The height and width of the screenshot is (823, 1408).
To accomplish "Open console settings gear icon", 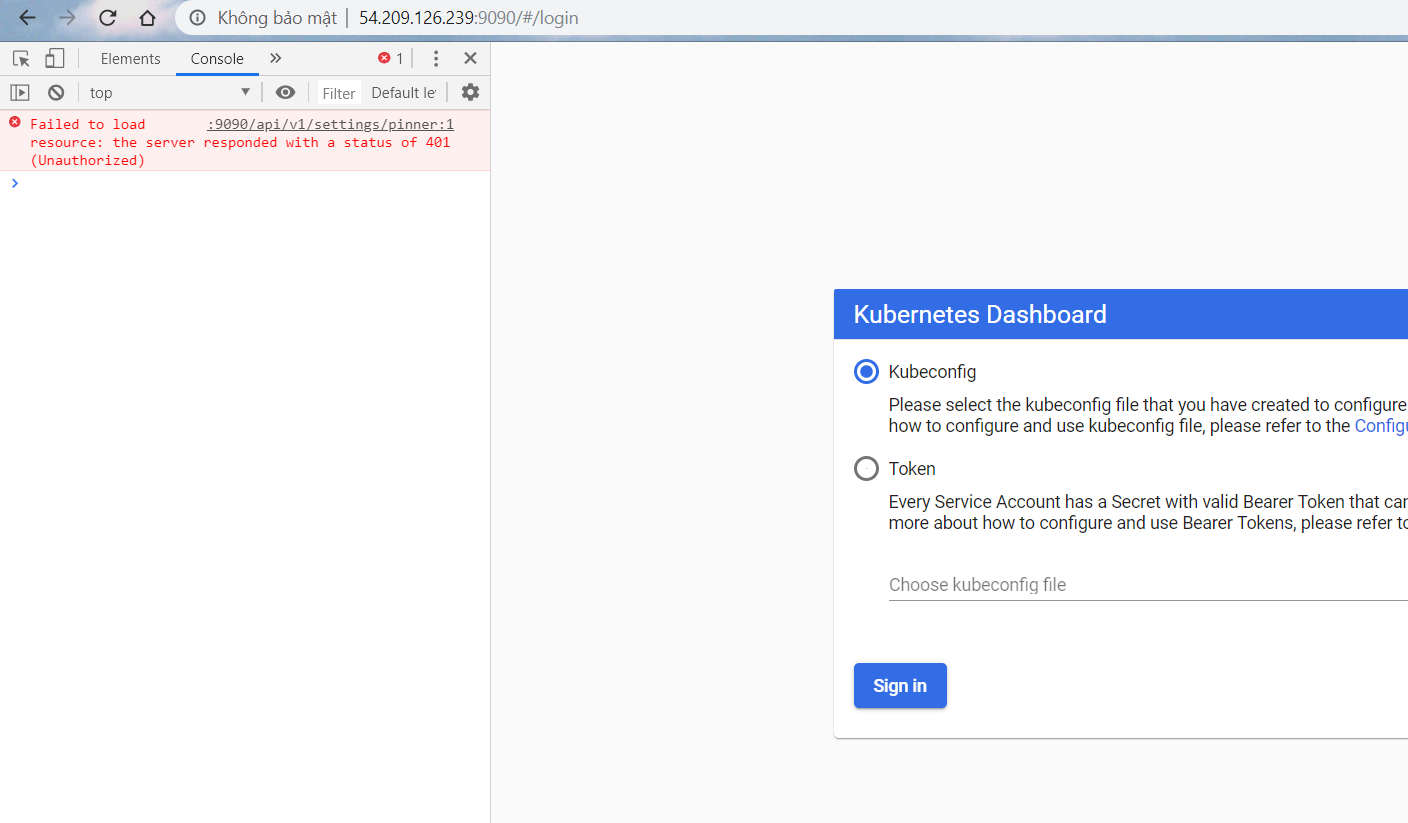I will coord(470,92).
